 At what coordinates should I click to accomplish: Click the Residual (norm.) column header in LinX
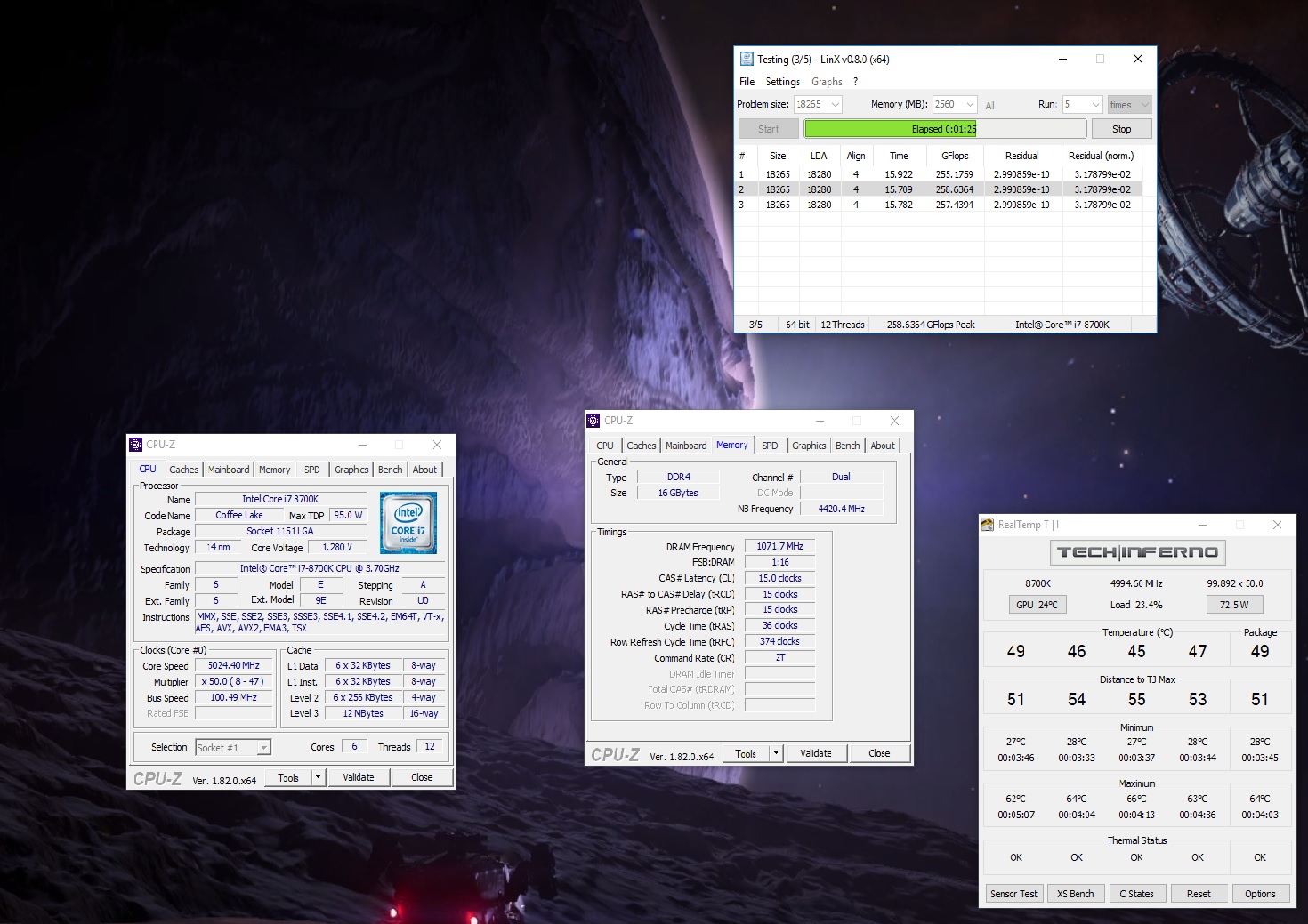(x=1101, y=156)
